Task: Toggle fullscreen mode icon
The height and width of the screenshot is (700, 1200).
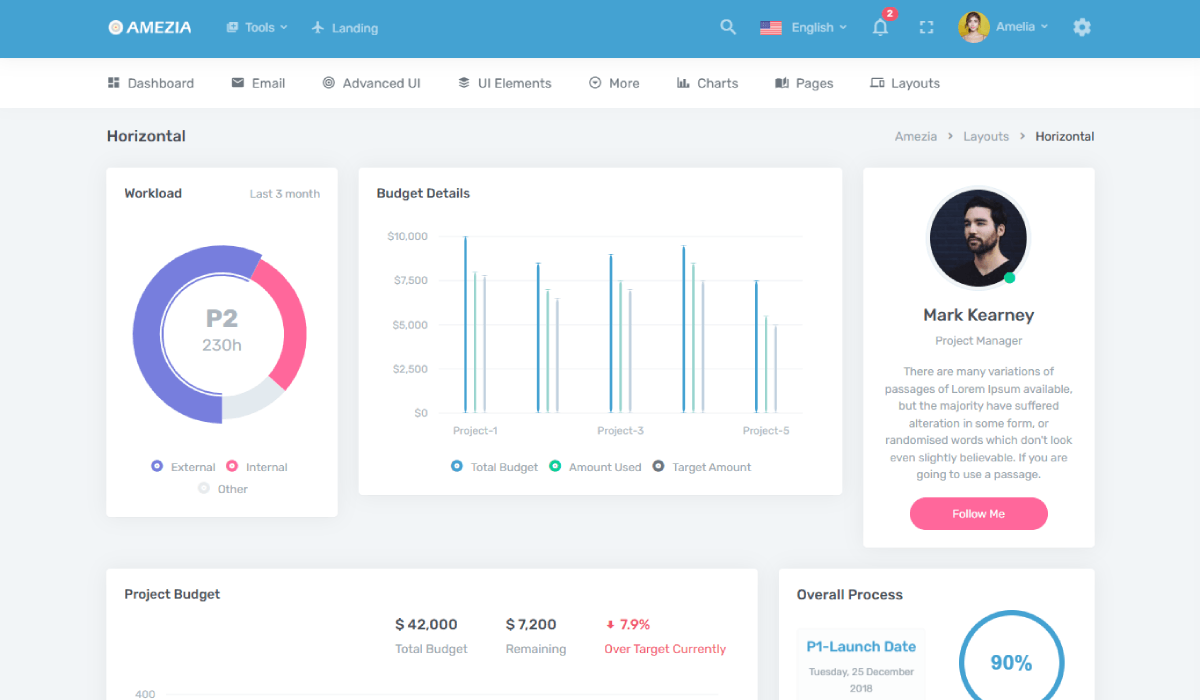Action: pos(926,28)
